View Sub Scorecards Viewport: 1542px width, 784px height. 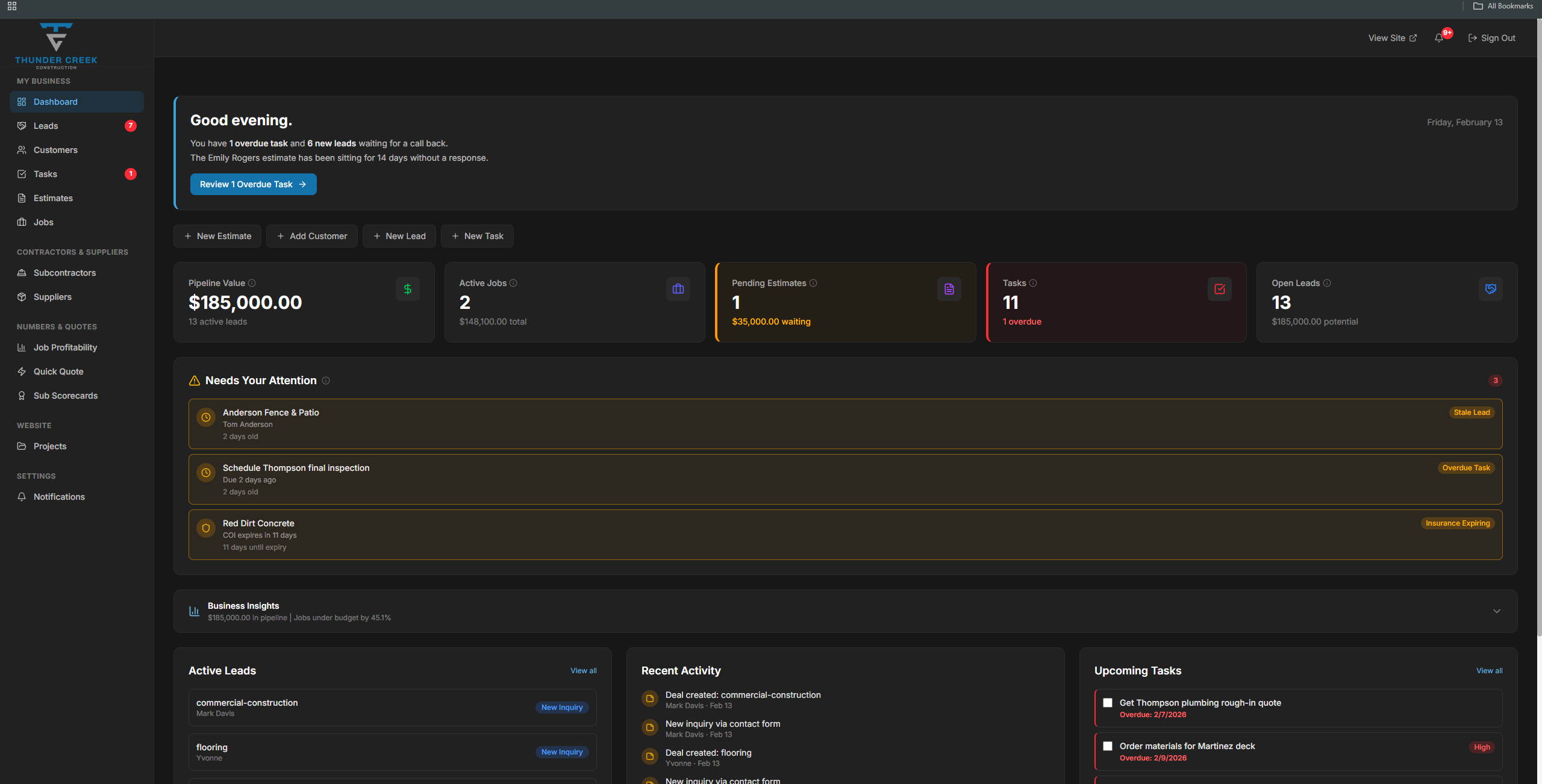click(x=66, y=396)
